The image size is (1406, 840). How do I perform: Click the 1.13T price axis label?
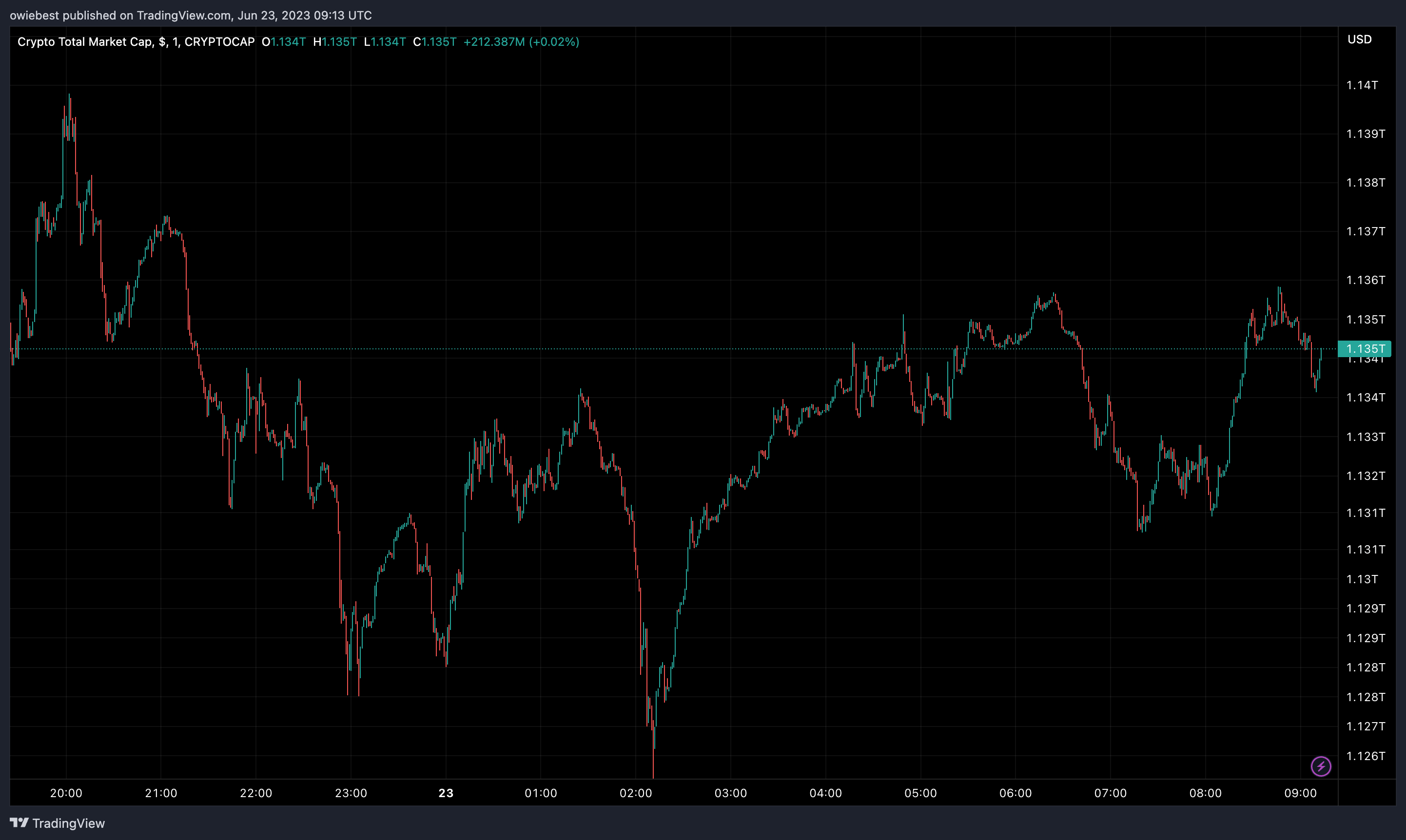[1362, 579]
